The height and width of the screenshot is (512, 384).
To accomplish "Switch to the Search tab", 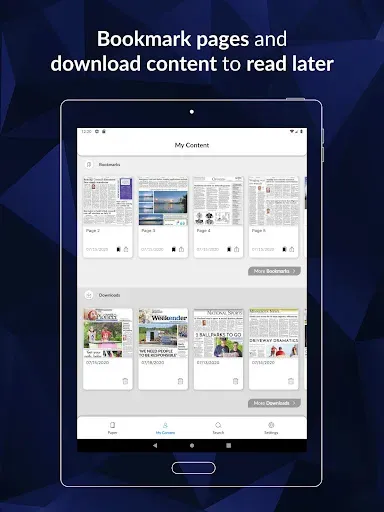I will (218, 428).
